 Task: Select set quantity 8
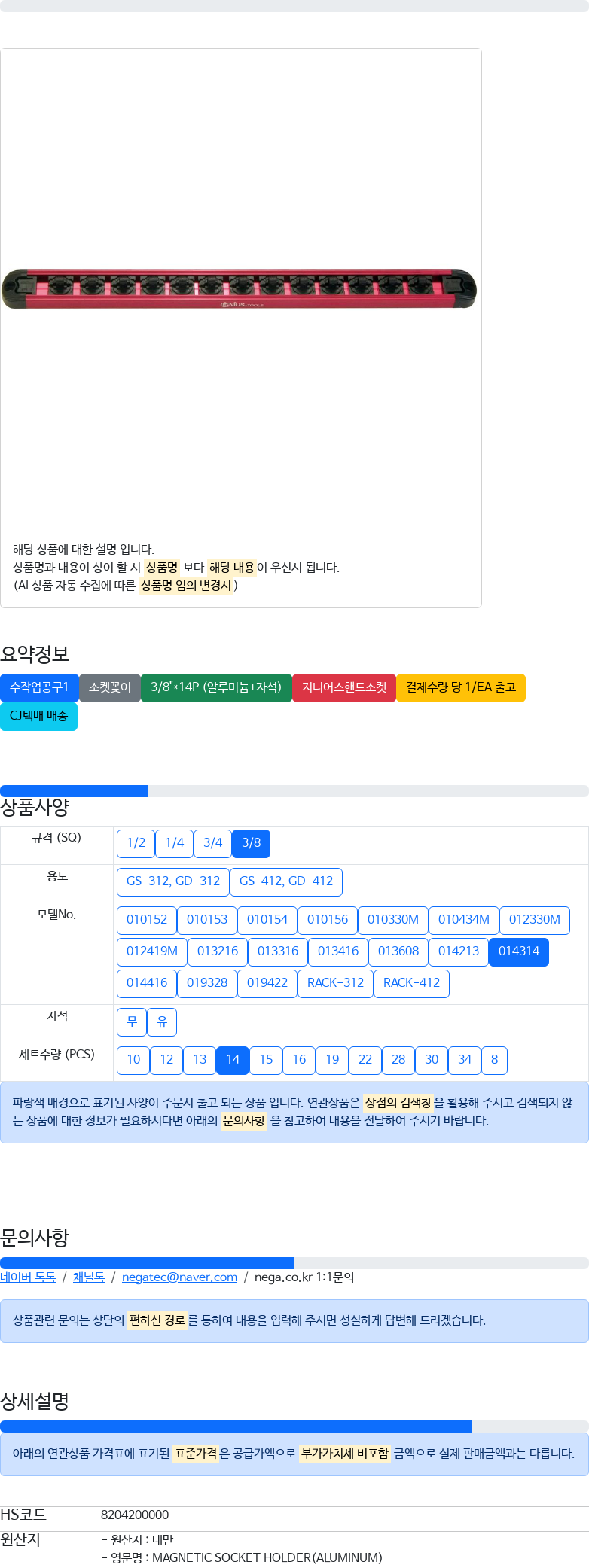click(494, 1060)
